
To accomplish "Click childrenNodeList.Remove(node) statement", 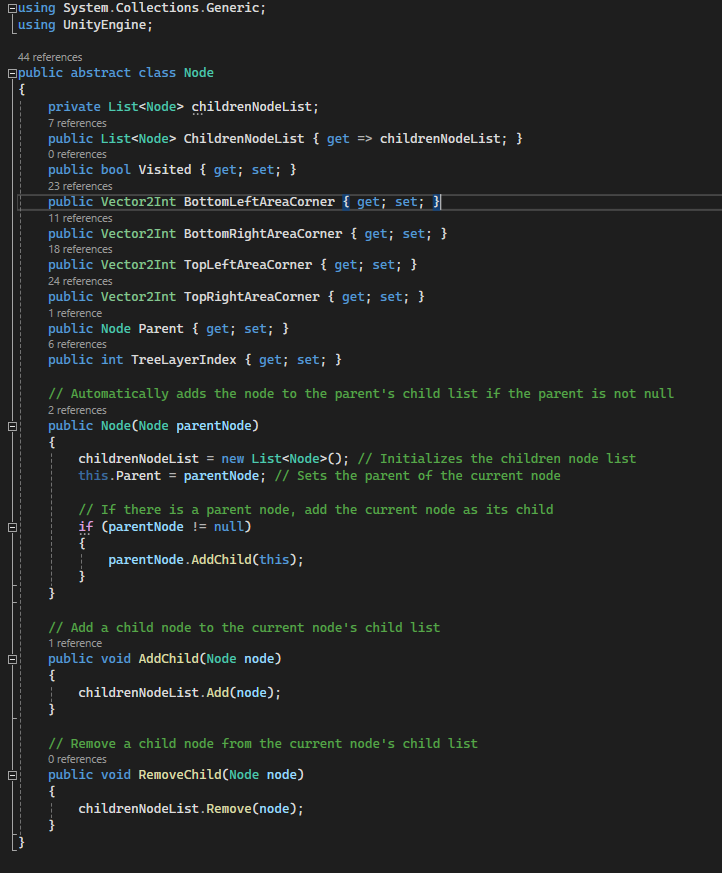I will (191, 809).
